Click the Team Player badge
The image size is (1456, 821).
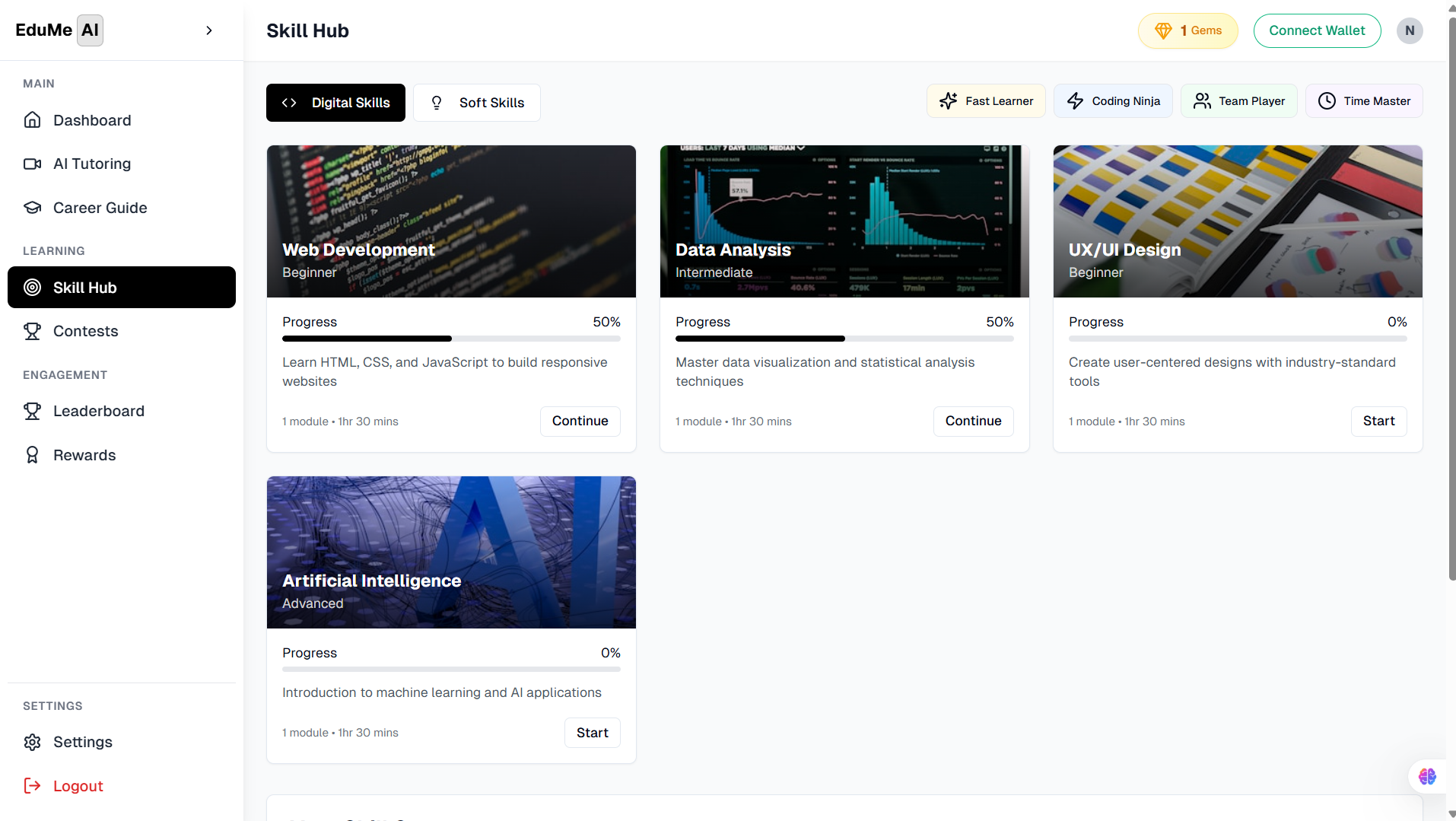click(1238, 101)
